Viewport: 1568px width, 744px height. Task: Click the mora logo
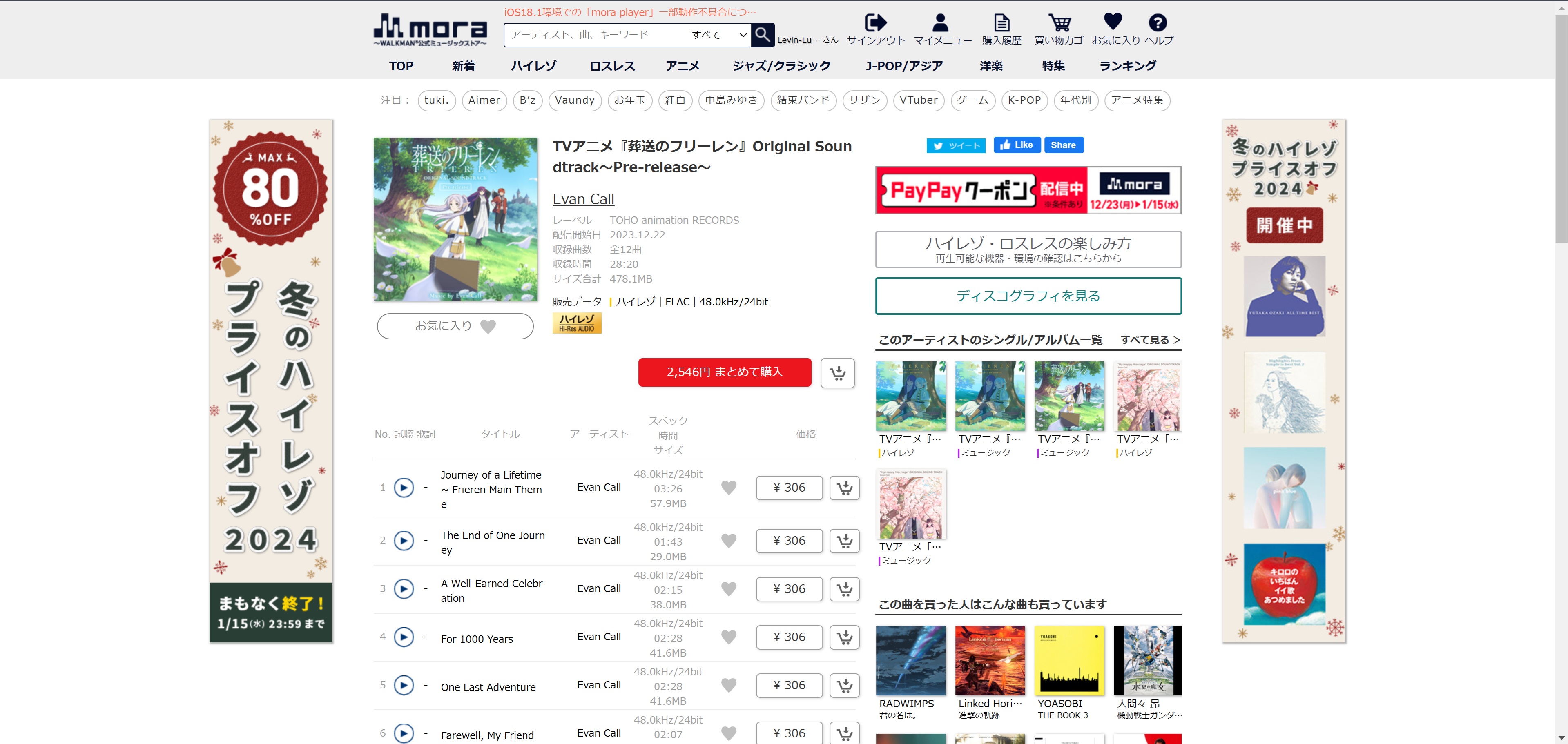click(430, 30)
